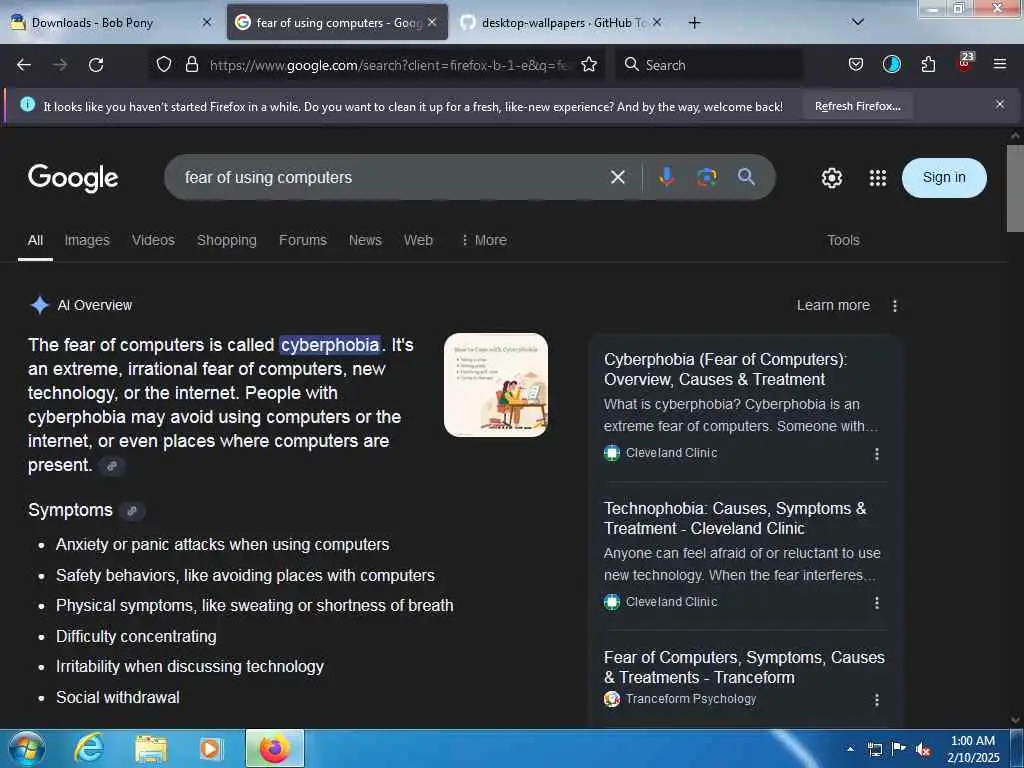Click the Firefox address bar URL
Viewport: 1024px width, 768px height.
tap(389, 65)
